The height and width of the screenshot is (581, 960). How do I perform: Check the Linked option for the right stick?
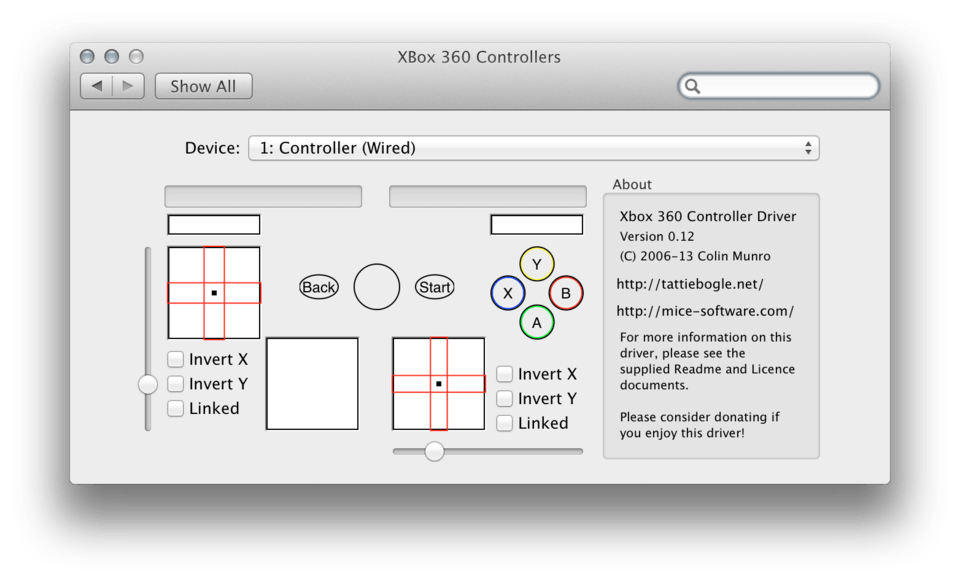(x=504, y=423)
